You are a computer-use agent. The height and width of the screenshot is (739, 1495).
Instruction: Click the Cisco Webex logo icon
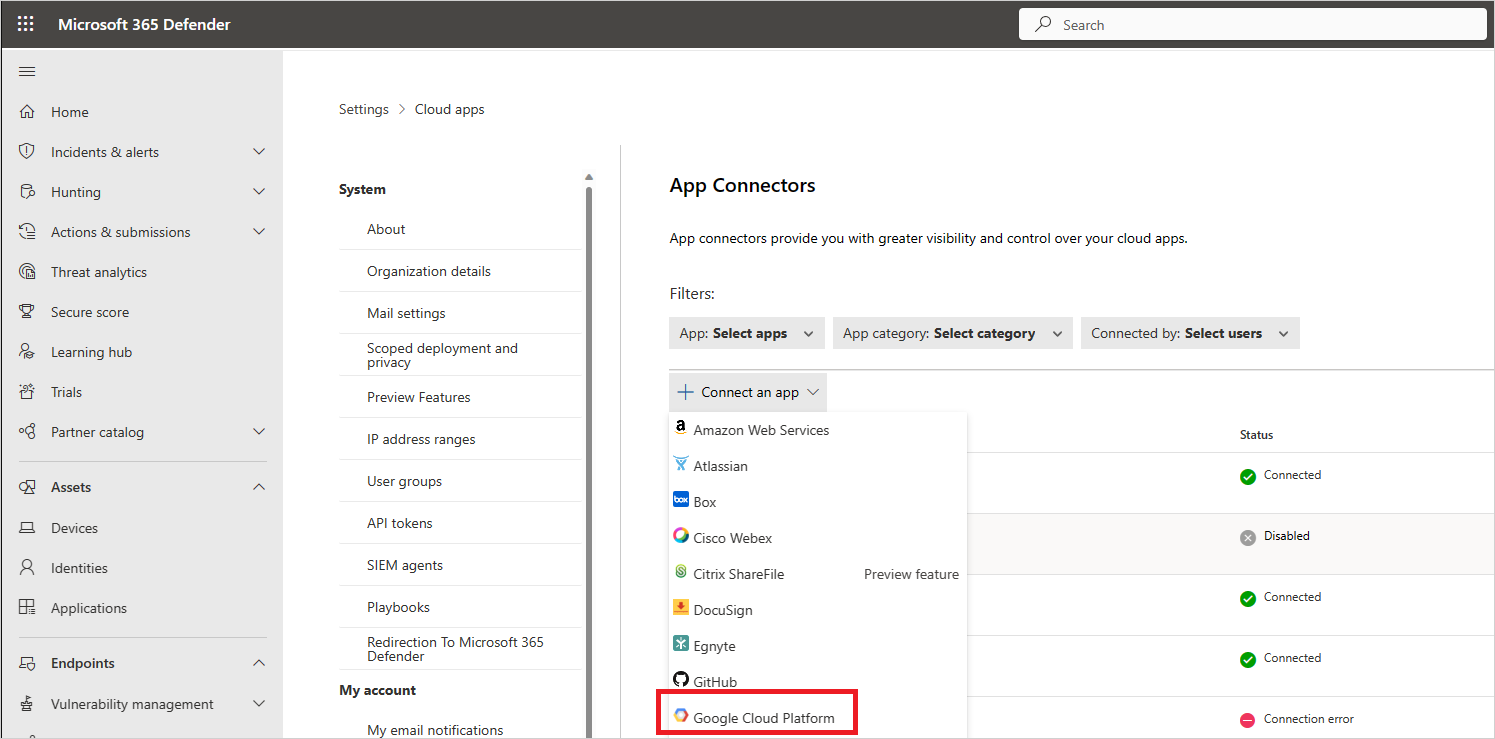click(x=681, y=536)
